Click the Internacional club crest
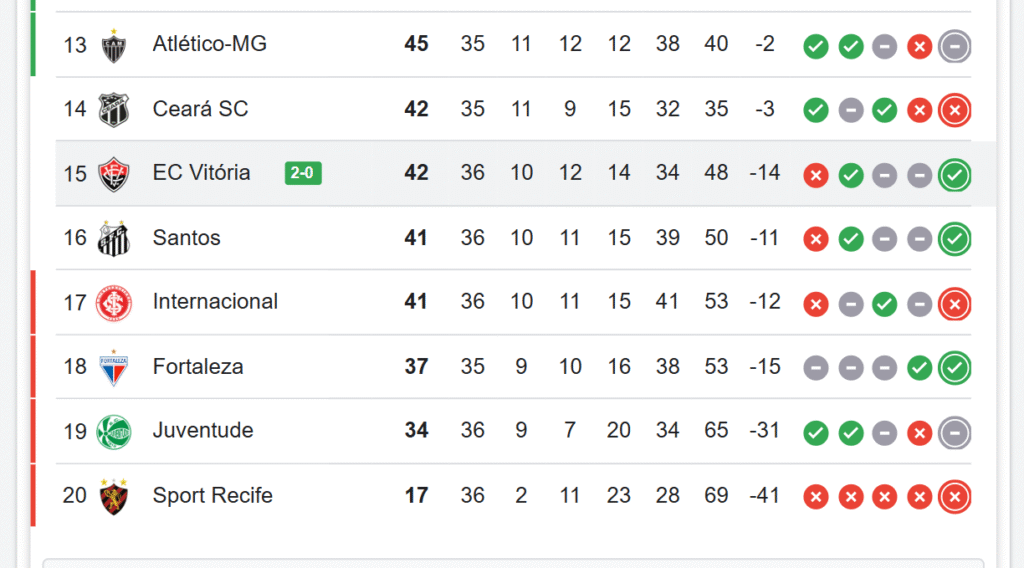This screenshot has width=1024, height=568. [114, 303]
